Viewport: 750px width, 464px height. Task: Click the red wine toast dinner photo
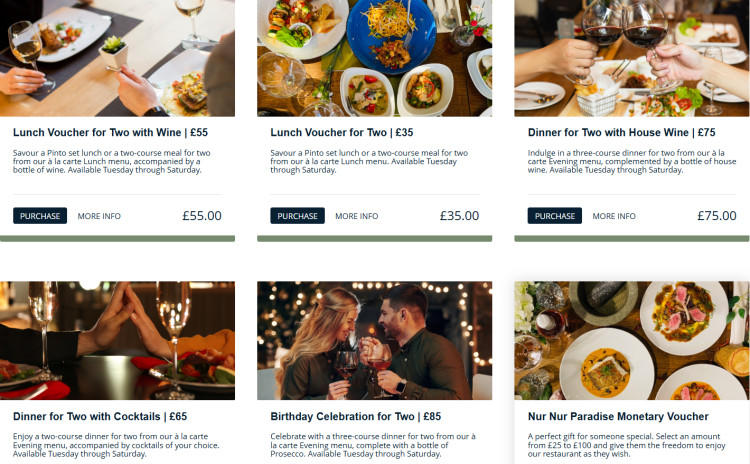tap(632, 58)
